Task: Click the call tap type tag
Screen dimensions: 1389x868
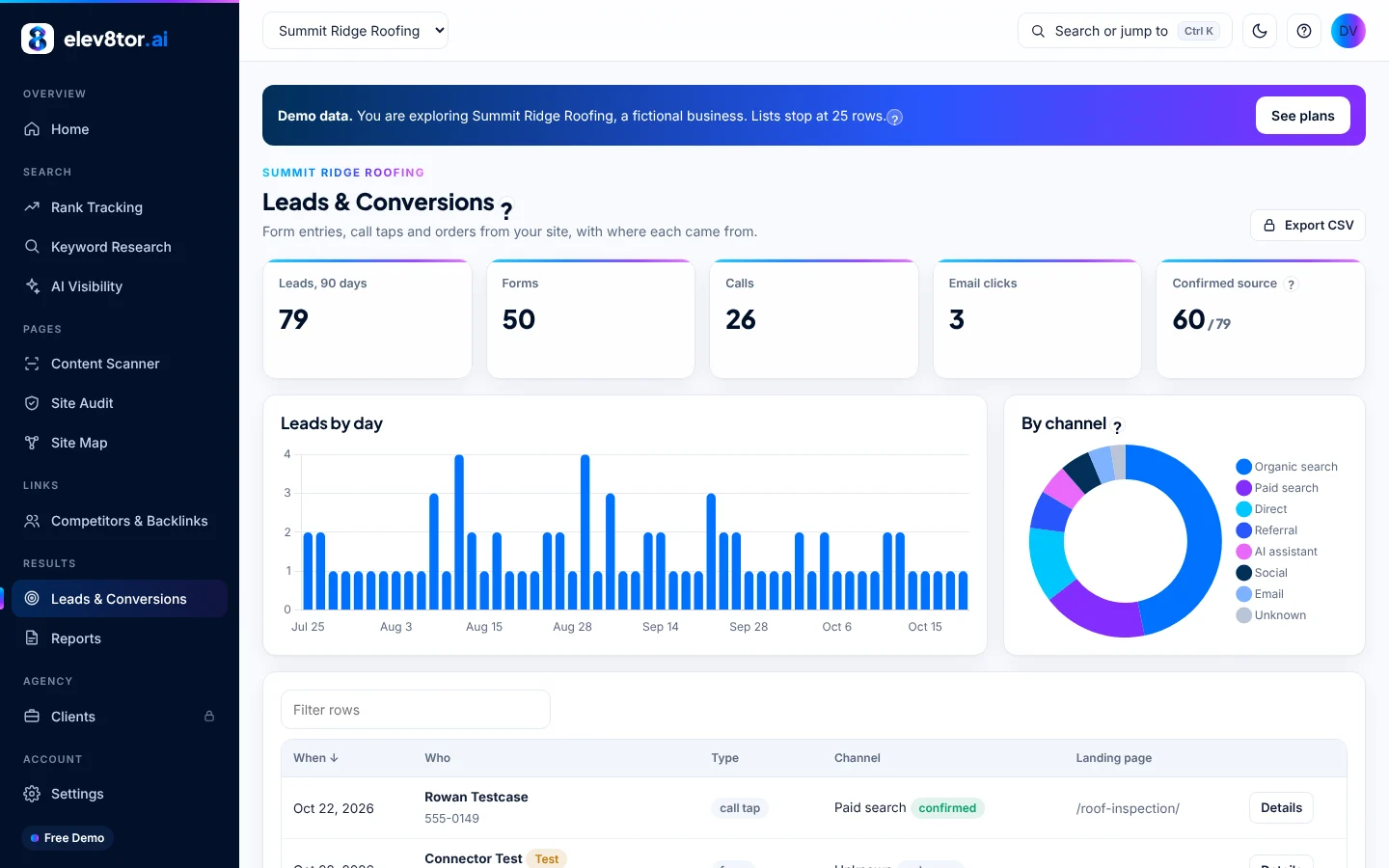Action: [x=740, y=808]
